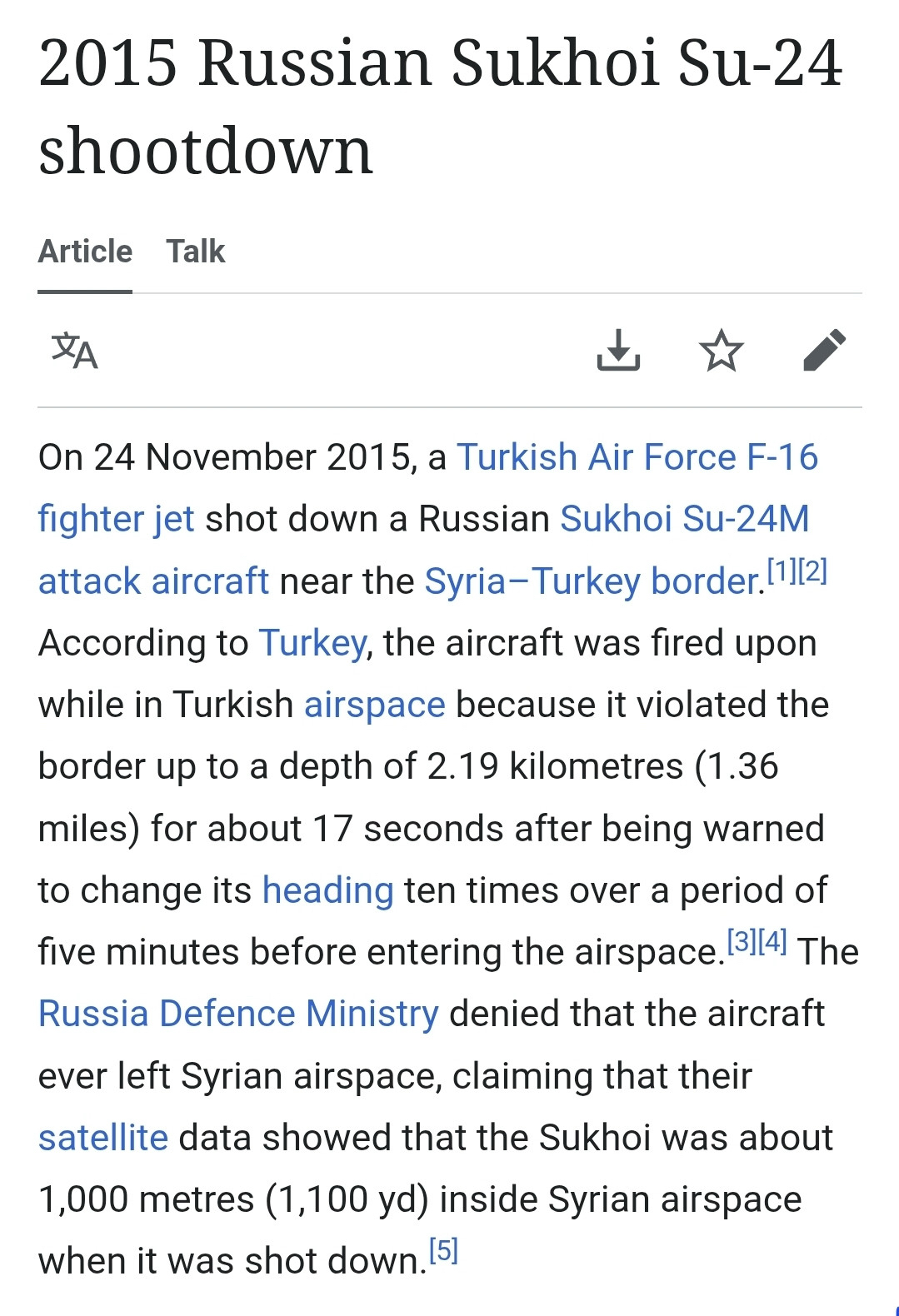Viewport: 899px width, 1316px height.
Task: Add page to watchlist with star icon
Action: pos(721,351)
